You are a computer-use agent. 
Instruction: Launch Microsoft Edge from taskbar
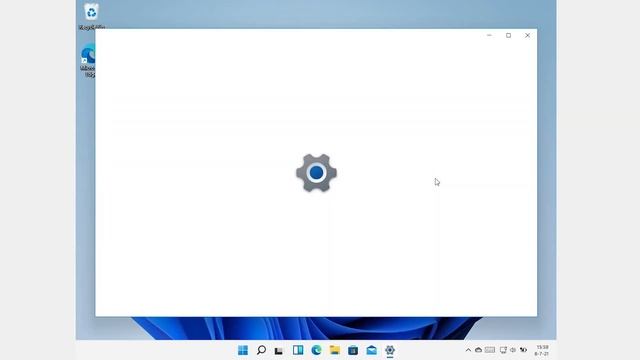(x=316, y=350)
